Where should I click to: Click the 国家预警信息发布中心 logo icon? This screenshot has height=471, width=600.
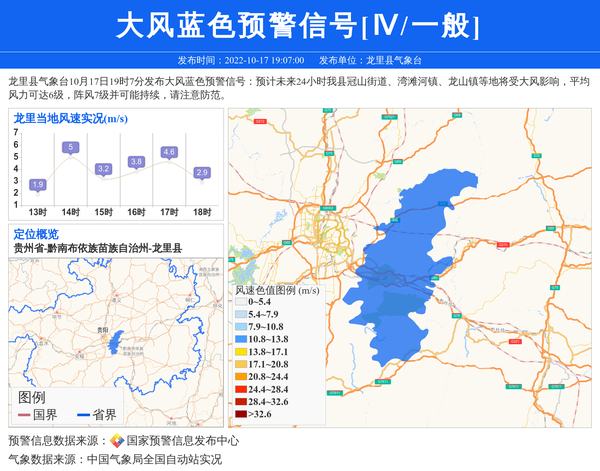pos(116,441)
